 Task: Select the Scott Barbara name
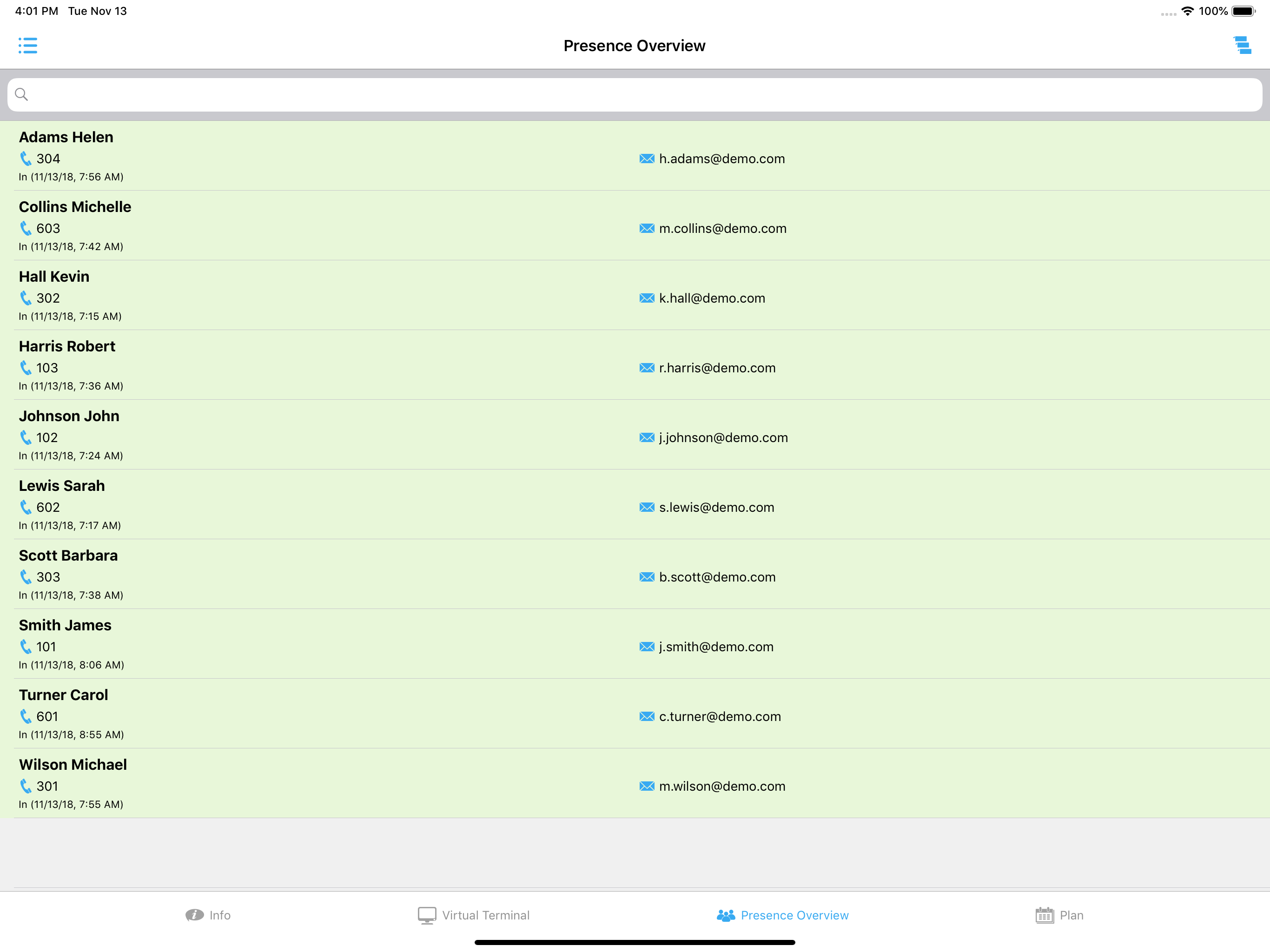68,556
